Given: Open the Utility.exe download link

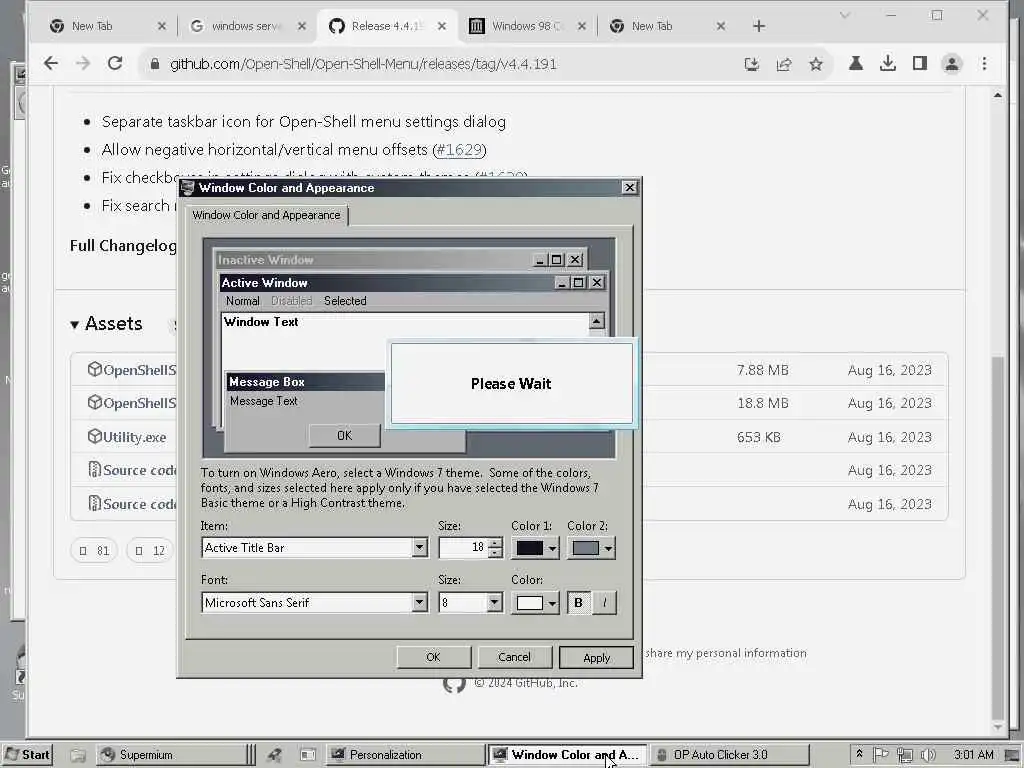Looking at the screenshot, I should (135, 437).
